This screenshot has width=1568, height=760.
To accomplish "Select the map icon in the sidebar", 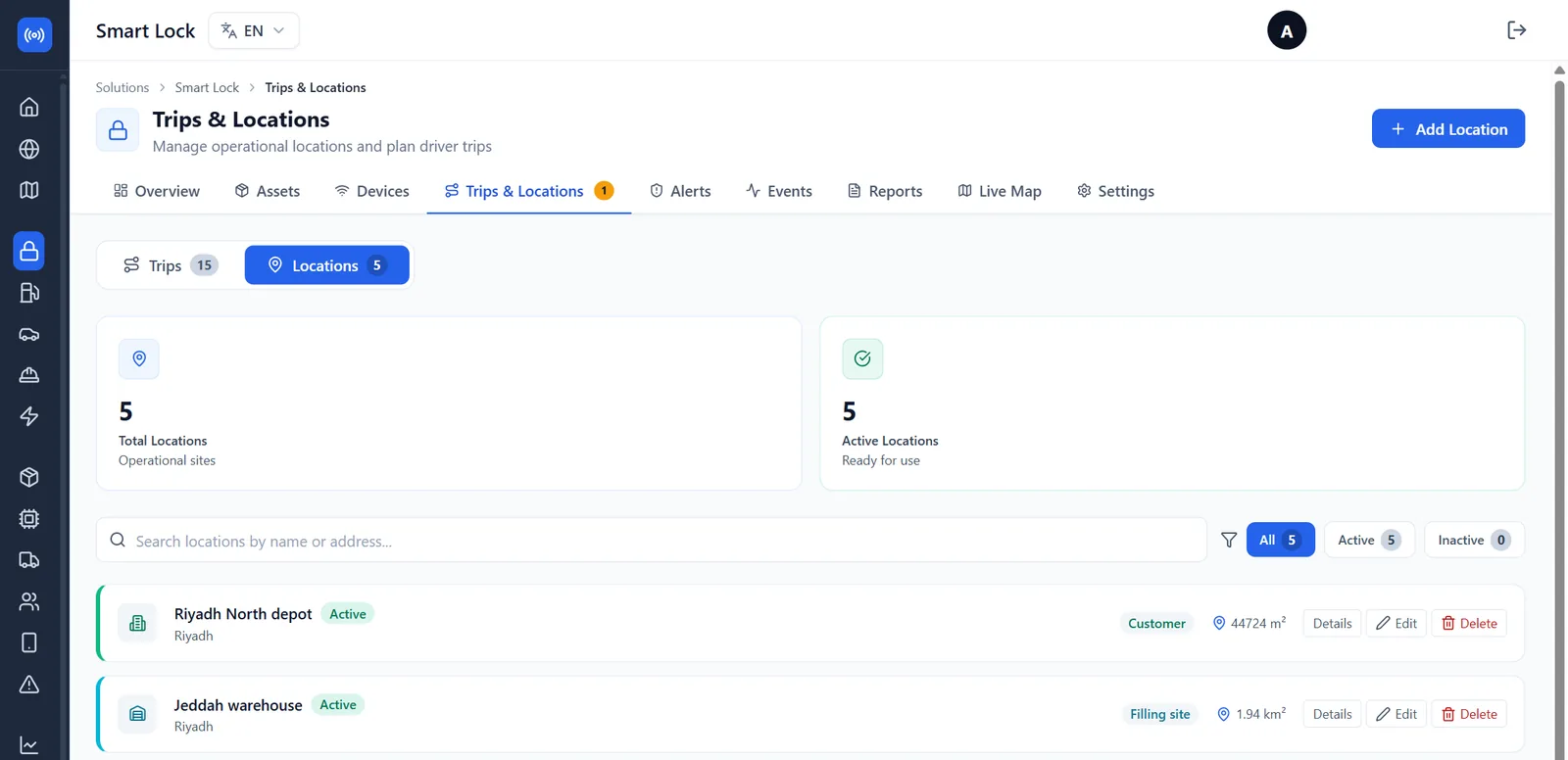I will (29, 190).
